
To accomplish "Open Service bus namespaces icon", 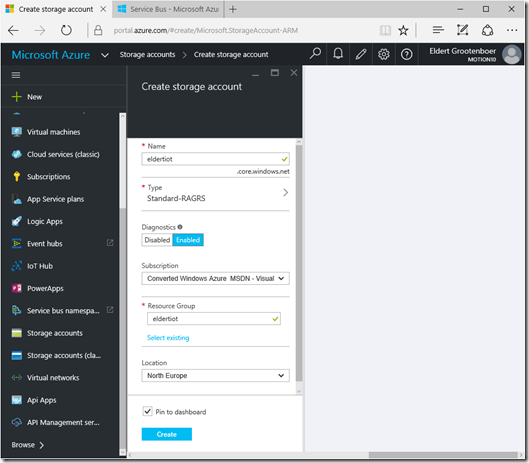I will coord(17,310).
